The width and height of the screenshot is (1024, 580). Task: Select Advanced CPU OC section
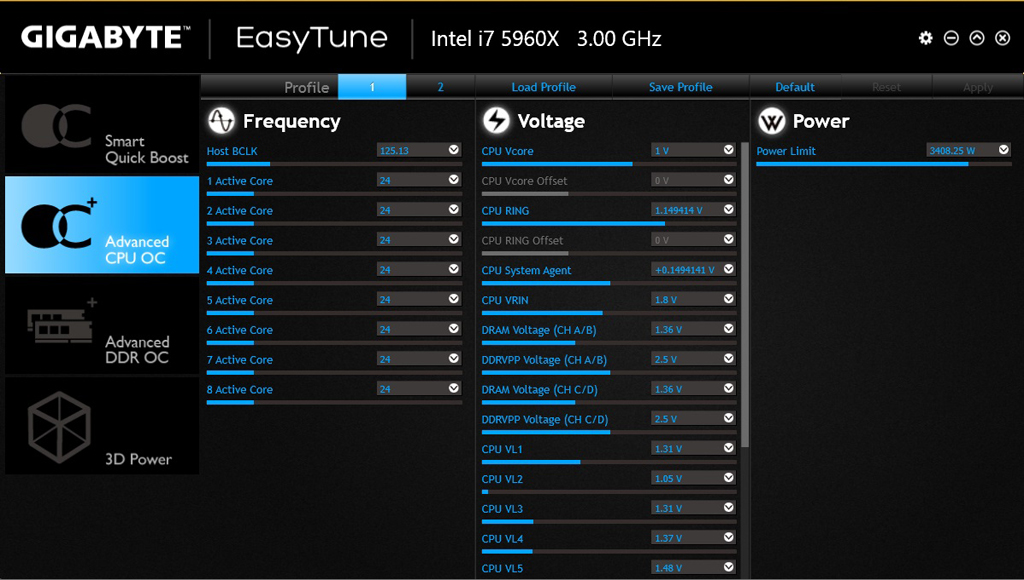point(102,225)
